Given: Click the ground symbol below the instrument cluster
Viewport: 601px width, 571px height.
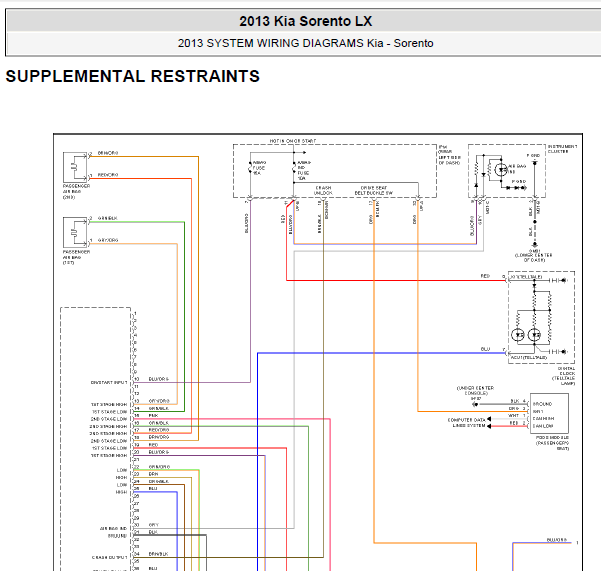Looking at the screenshot, I should 535,244.
